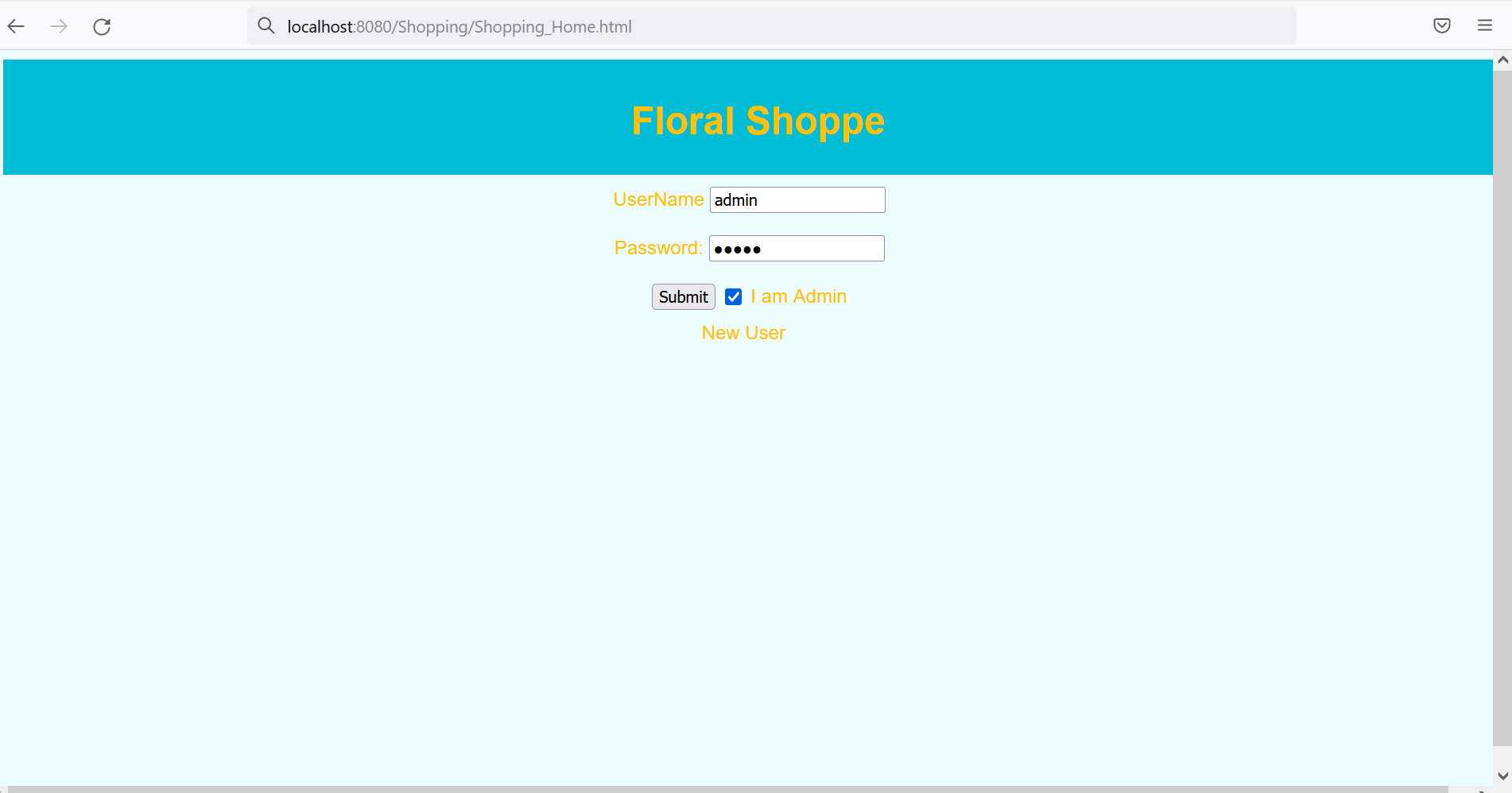Uncheck the I am Admin checkbox
Viewport: 1512px width, 793px height.
[732, 296]
